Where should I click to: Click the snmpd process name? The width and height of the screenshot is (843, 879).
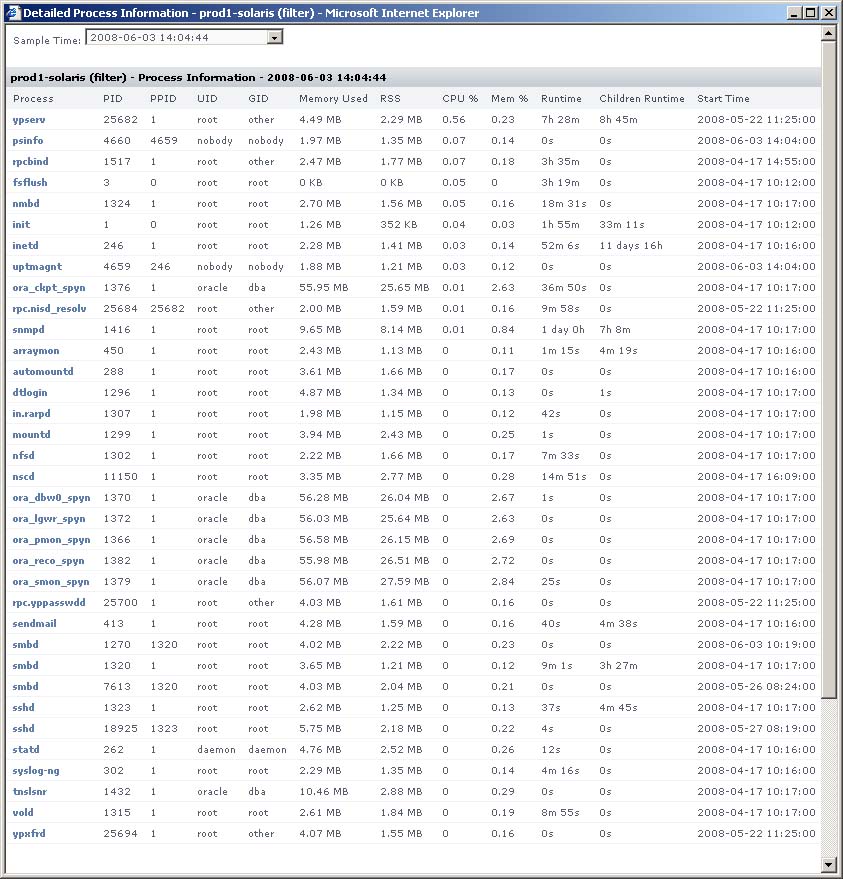28,330
